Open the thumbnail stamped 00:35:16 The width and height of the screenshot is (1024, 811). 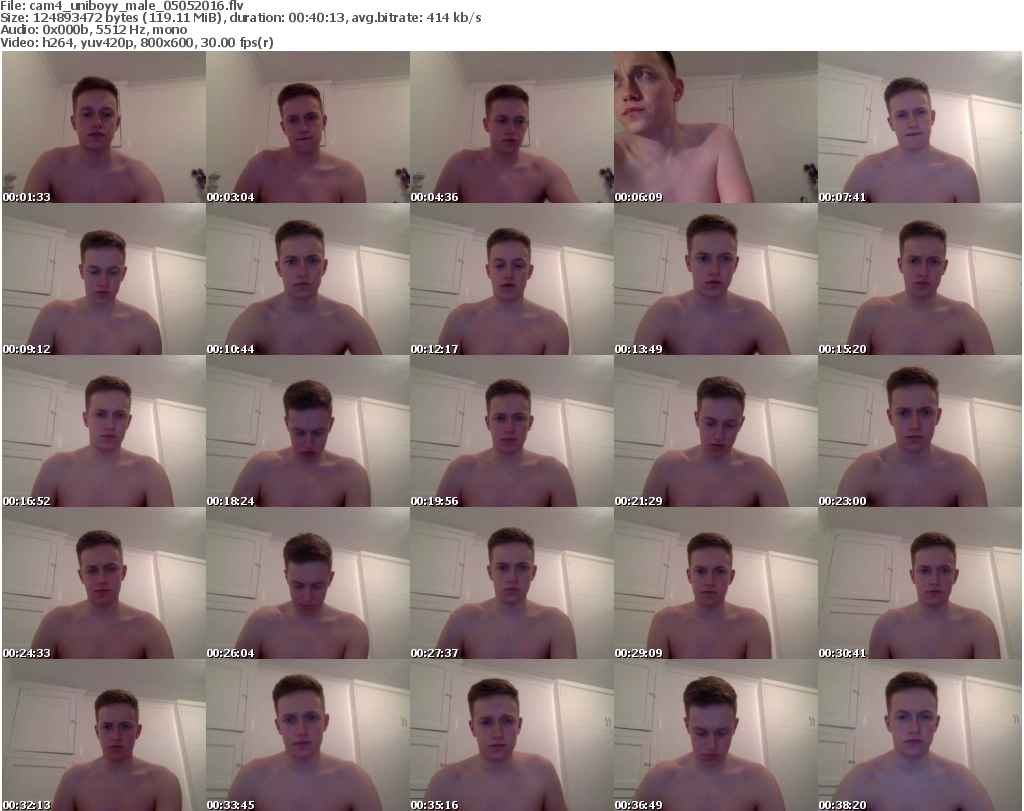click(x=512, y=735)
